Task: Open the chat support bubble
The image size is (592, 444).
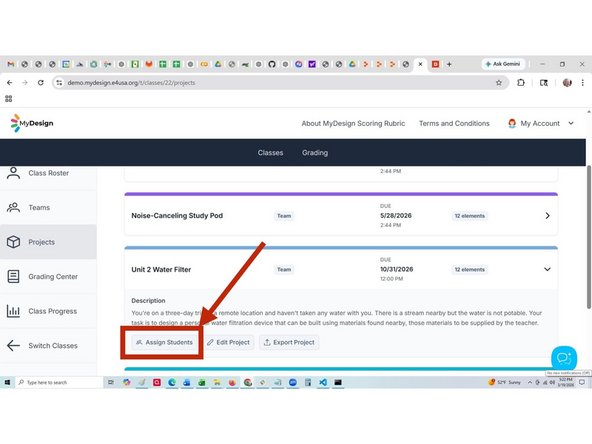Action: coord(564,358)
